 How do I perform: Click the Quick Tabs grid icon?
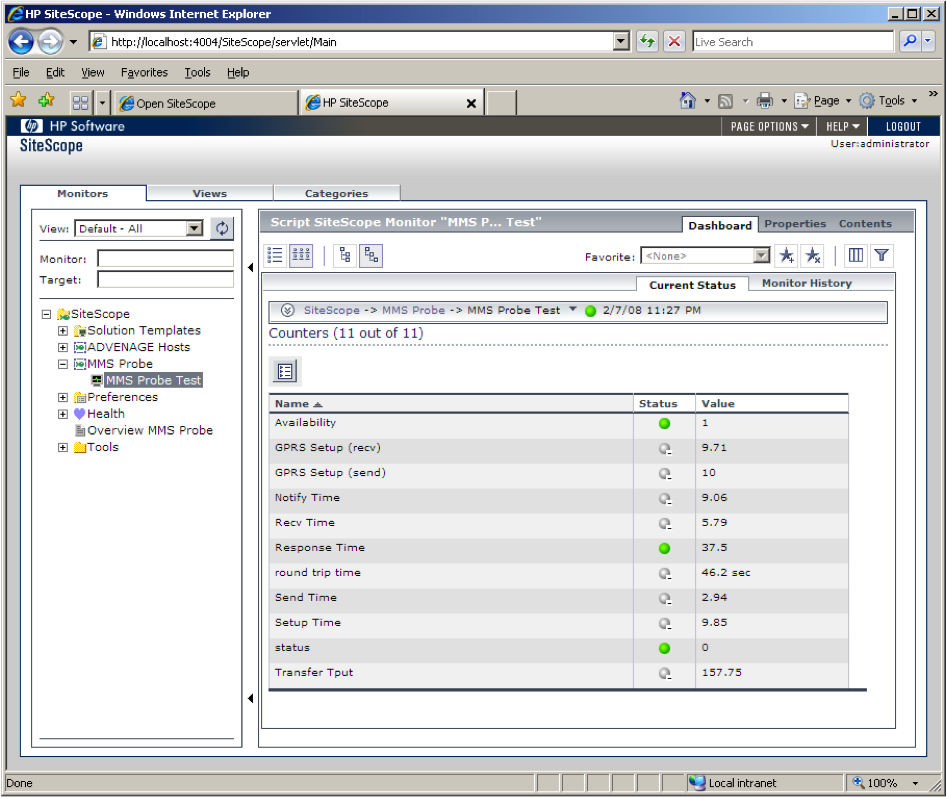coord(80,103)
